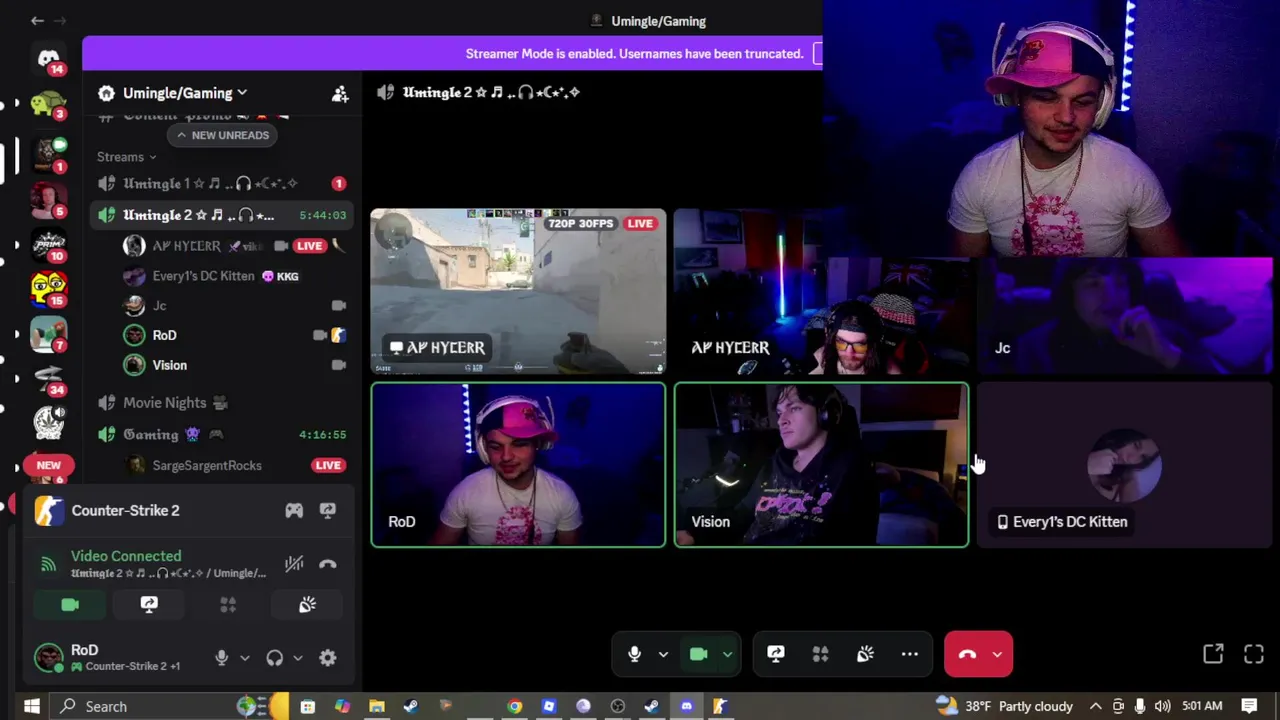Image resolution: width=1280 pixels, height=720 pixels.
Task: Collapse the Streams category
Action: coord(127,157)
